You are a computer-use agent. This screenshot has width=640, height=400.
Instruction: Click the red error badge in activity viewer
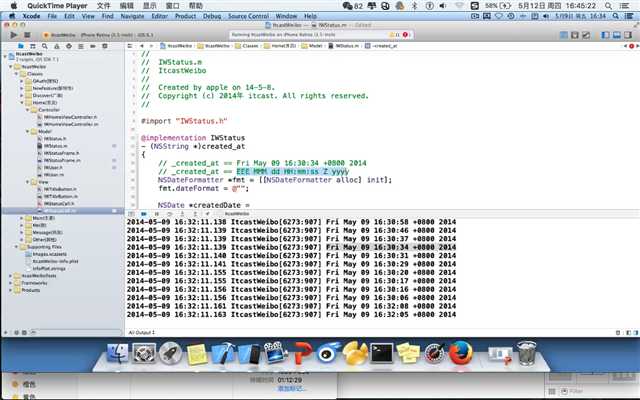[x=405, y=35]
